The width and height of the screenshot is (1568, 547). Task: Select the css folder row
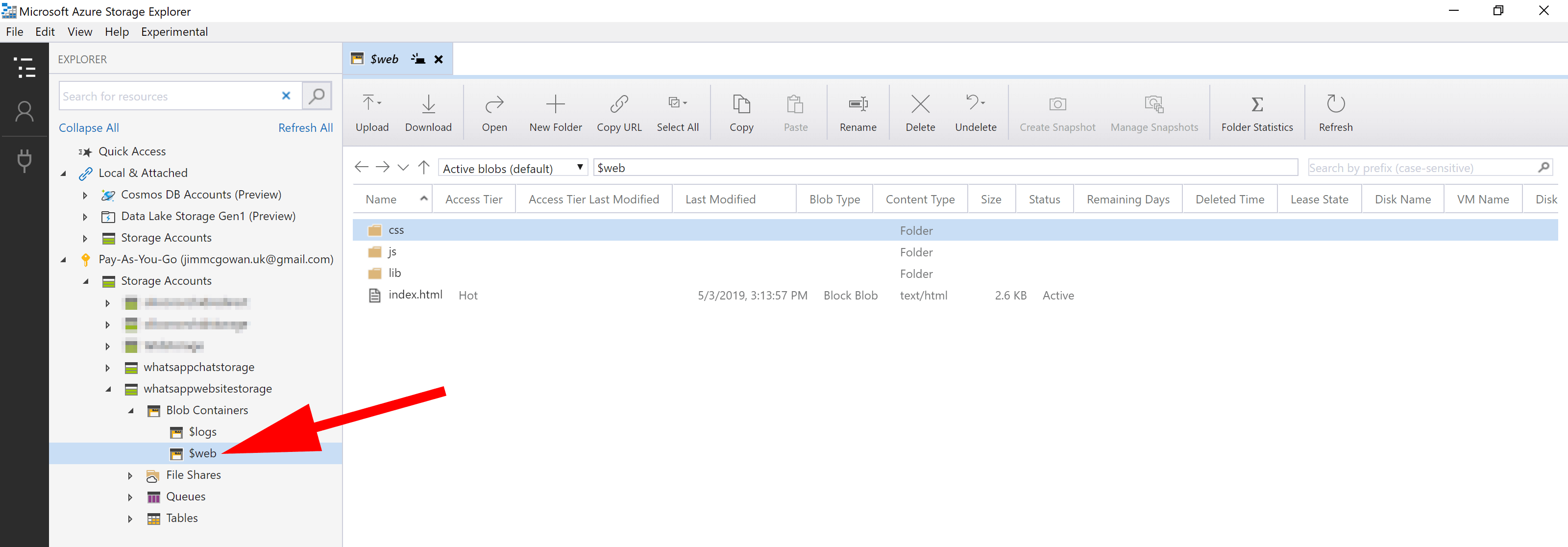coord(955,230)
